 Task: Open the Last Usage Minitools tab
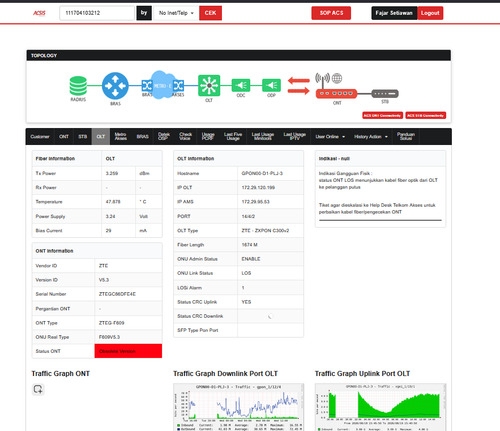tap(263, 137)
